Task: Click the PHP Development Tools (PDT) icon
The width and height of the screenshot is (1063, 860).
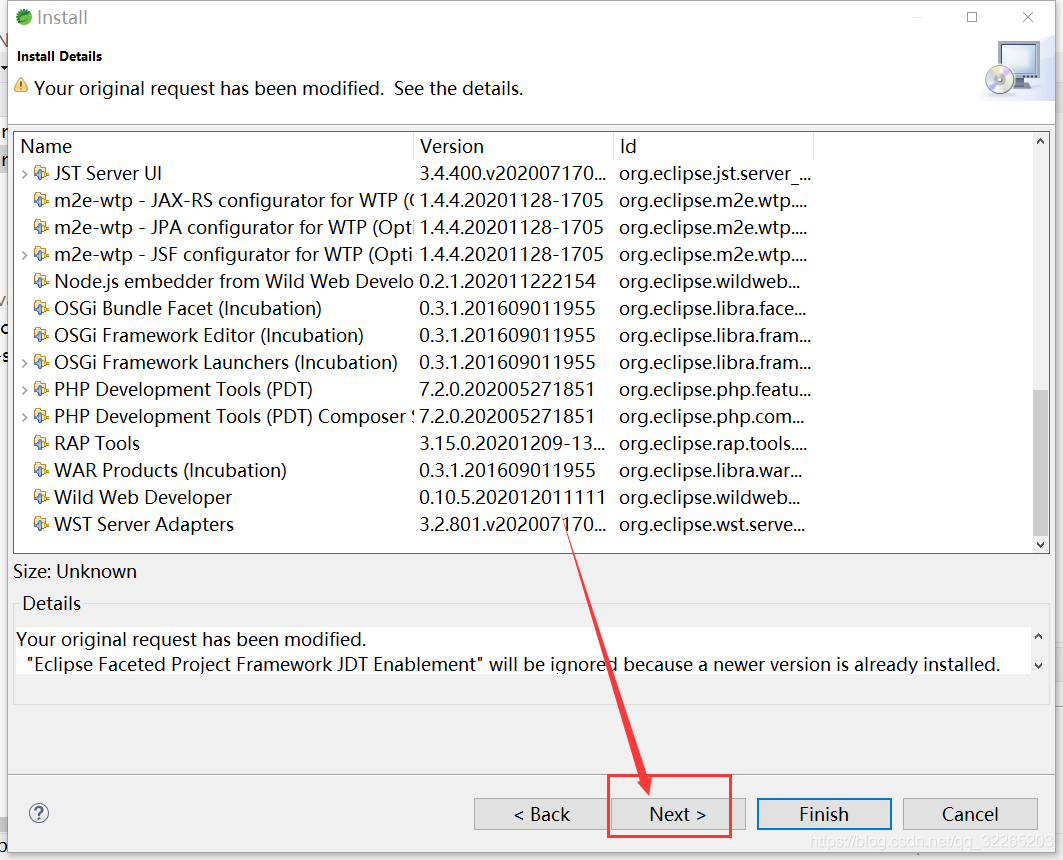Action: pyautogui.click(x=41, y=390)
